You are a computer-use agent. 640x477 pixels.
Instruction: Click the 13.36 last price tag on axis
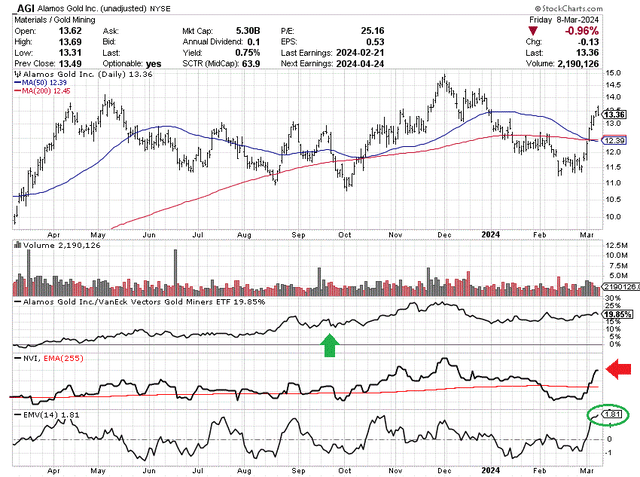coord(614,114)
